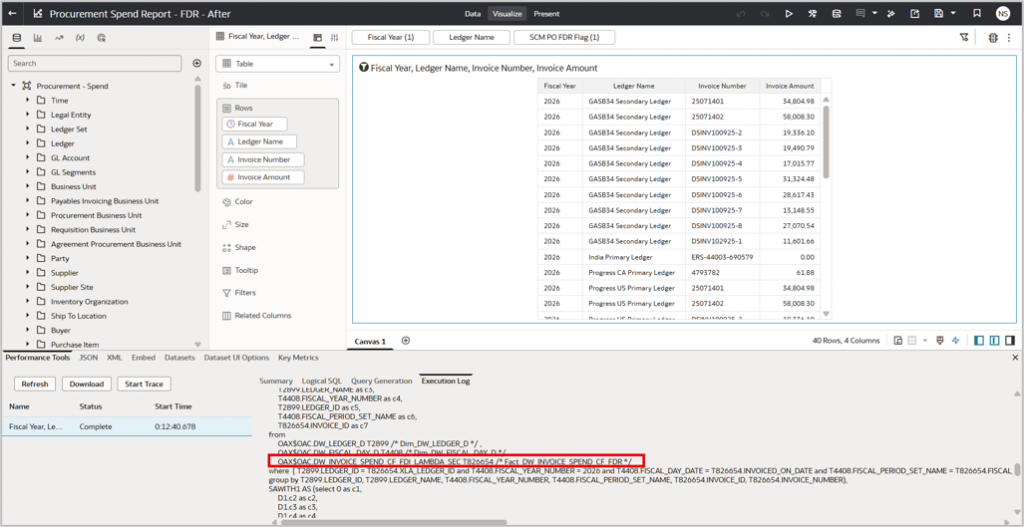Image resolution: width=1024 pixels, height=527 pixels.
Task: Click the Start Trace button
Action: [144, 384]
